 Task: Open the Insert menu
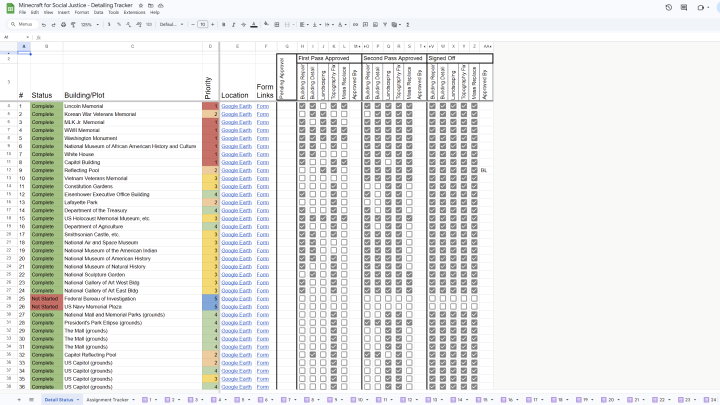click(64, 12)
